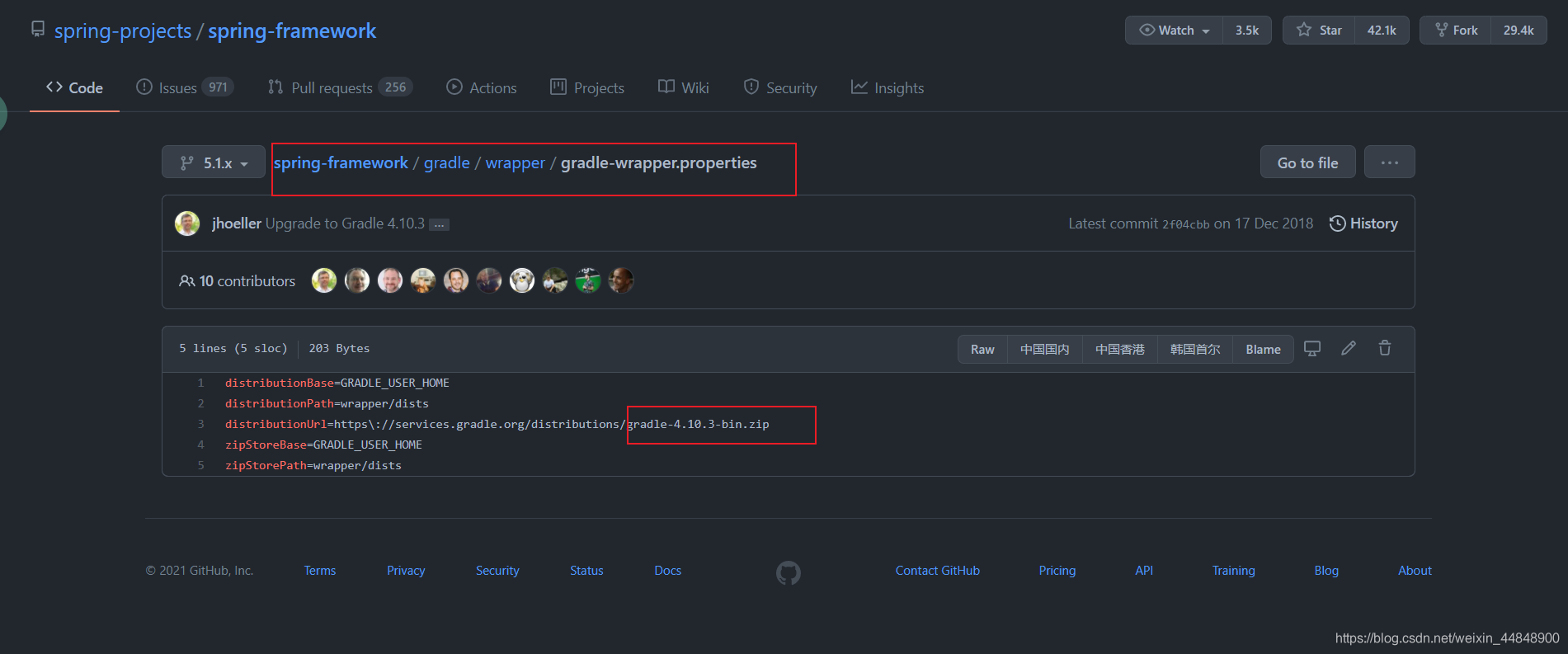This screenshot has height=654, width=1568.
Task: Click the GitHub Octocat logo in the footer
Action: pos(789,572)
